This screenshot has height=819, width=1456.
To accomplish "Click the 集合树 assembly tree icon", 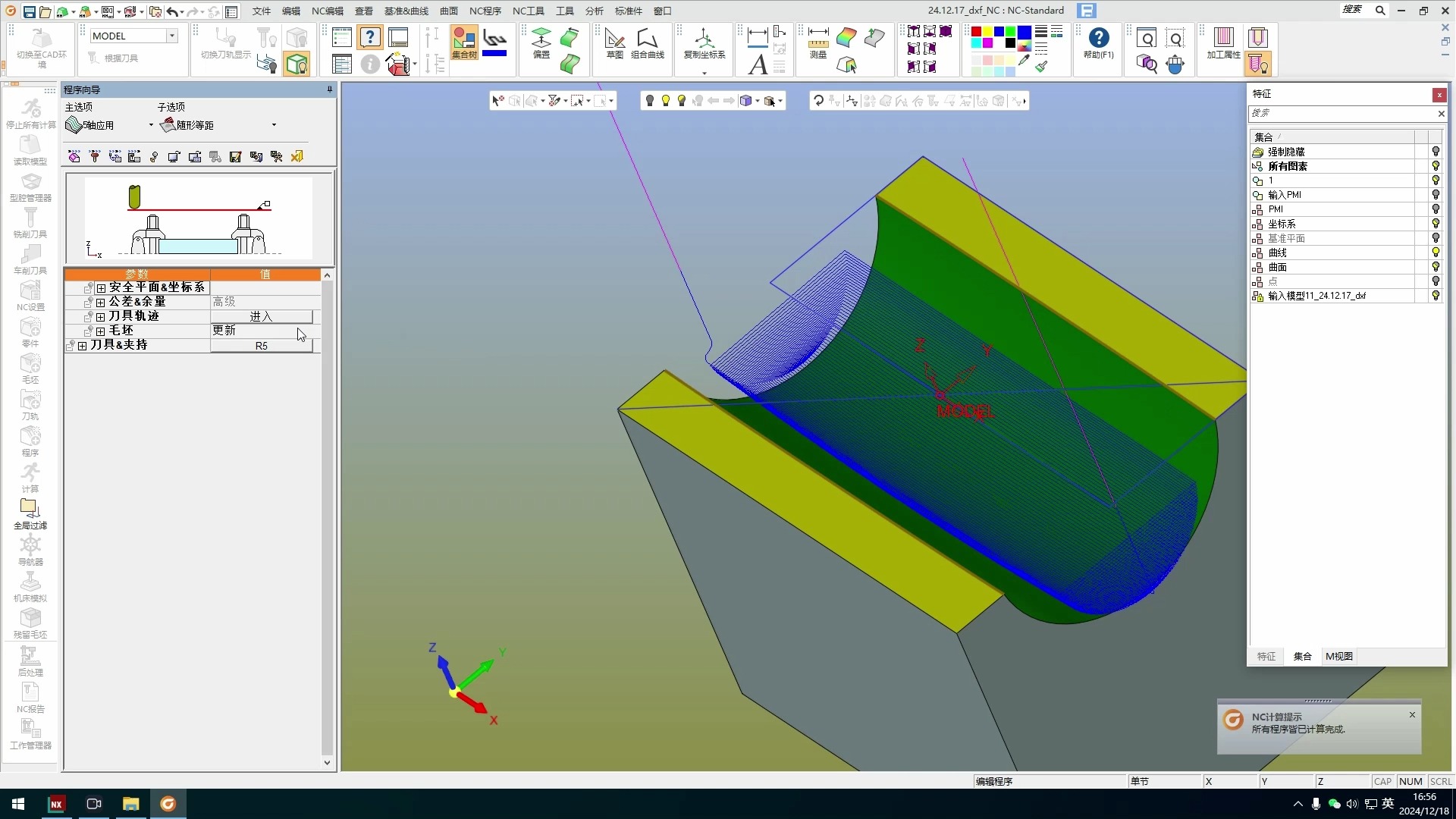I will coord(464,42).
